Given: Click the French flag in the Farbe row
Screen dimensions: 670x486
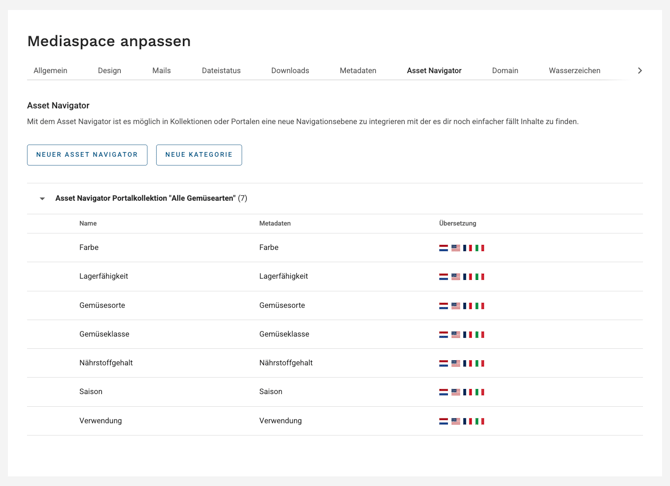Looking at the screenshot, I should [x=468, y=248].
